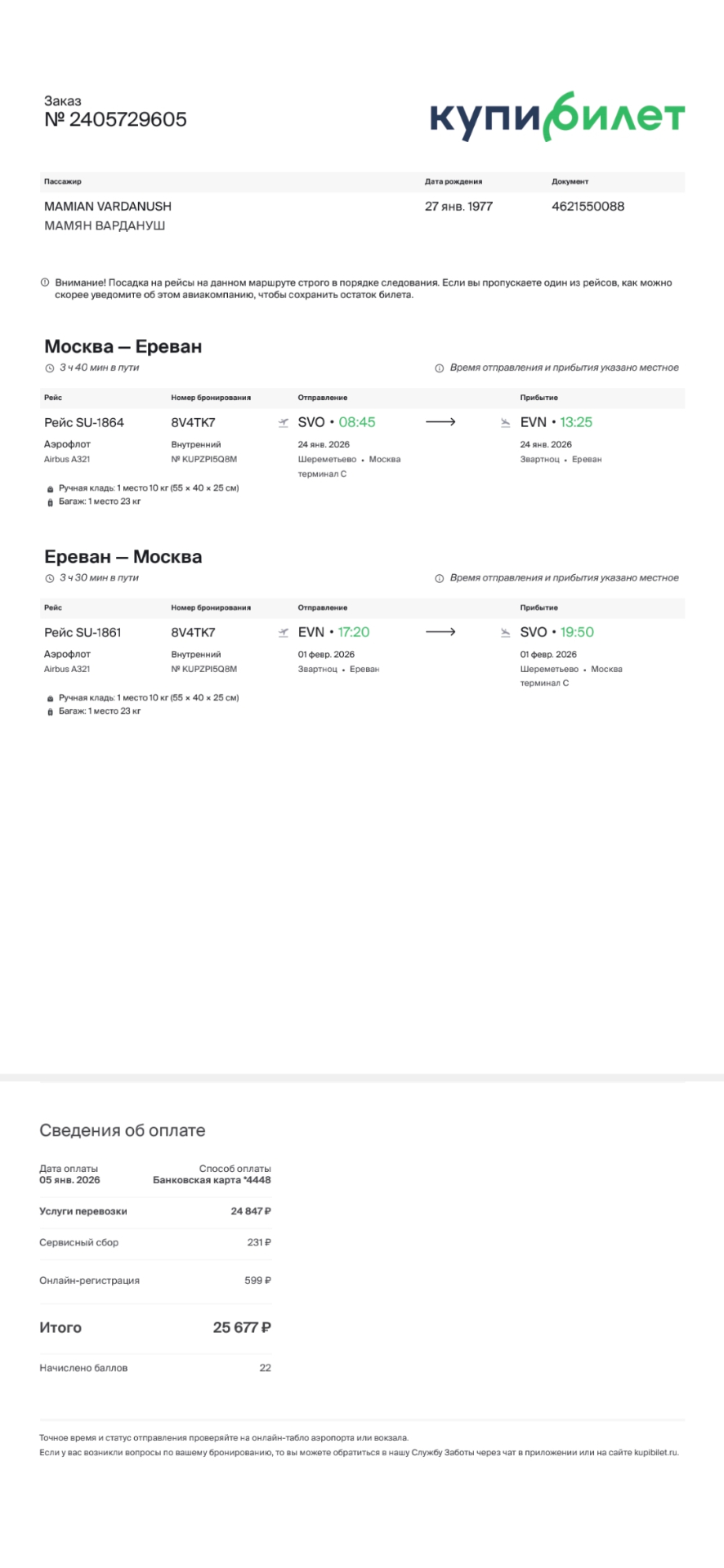Image resolution: width=724 pixels, height=1568 pixels.
Task: Click the Онлайн-регистрация payment row
Action: pos(155,1281)
